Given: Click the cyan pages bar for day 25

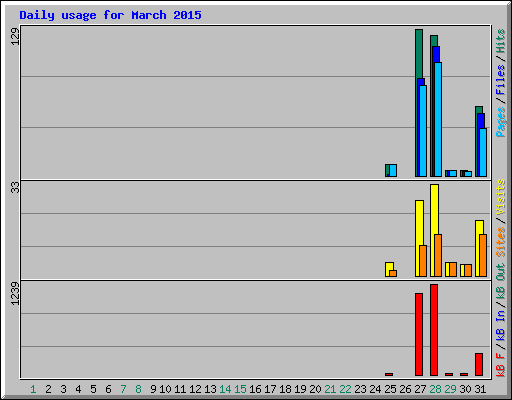Looking at the screenshot, I should pos(393,170).
